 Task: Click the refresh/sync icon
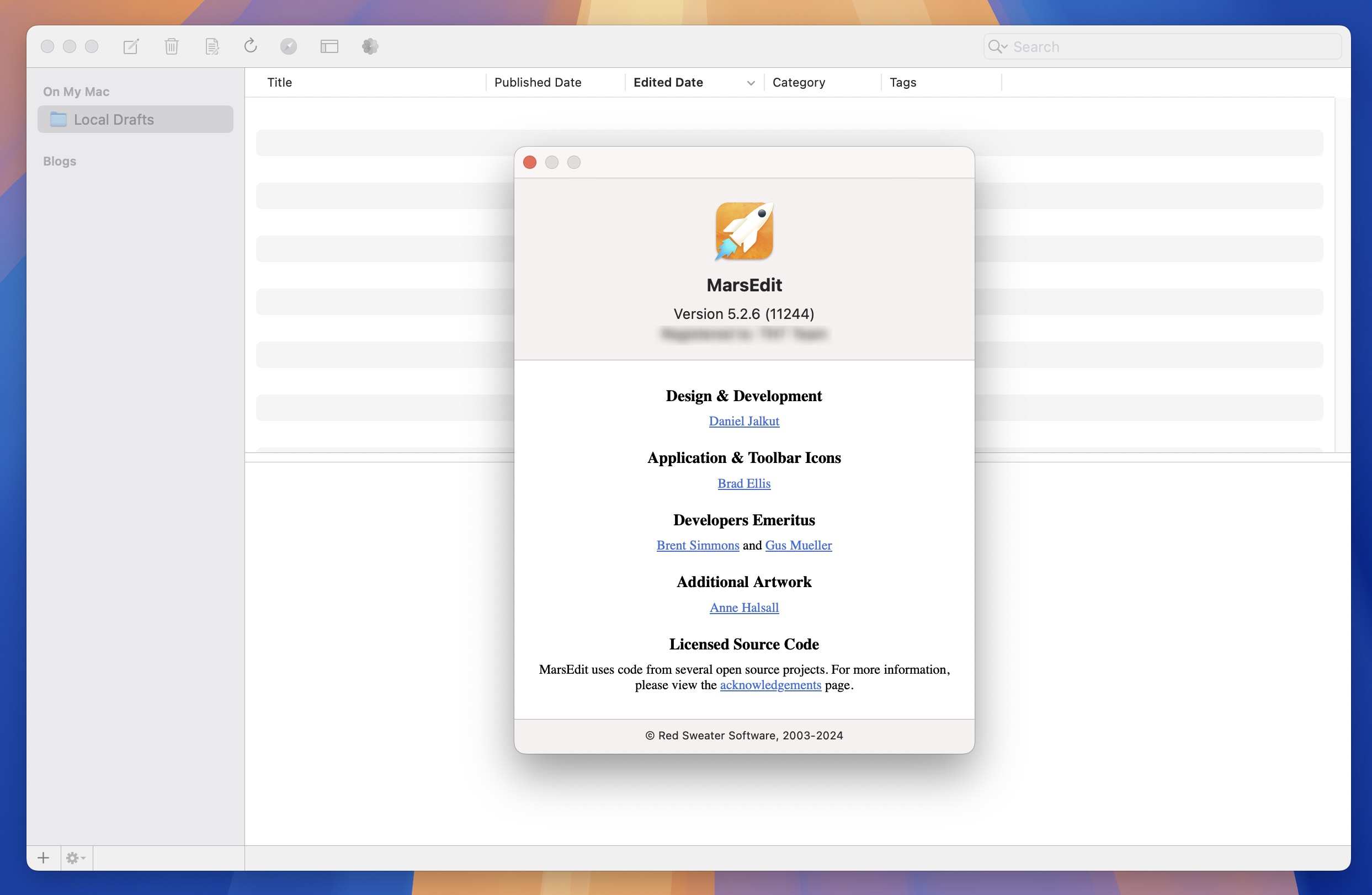point(250,46)
